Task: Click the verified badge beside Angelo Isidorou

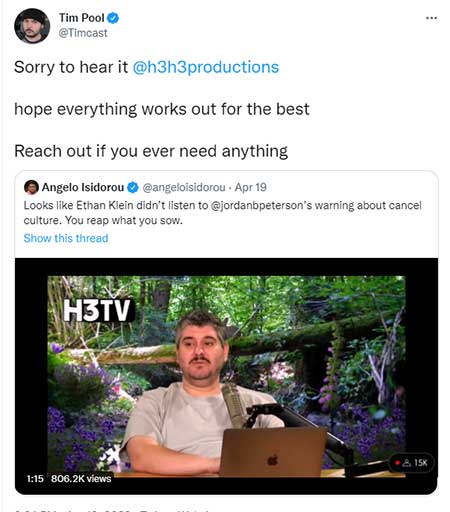Action: click(133, 188)
